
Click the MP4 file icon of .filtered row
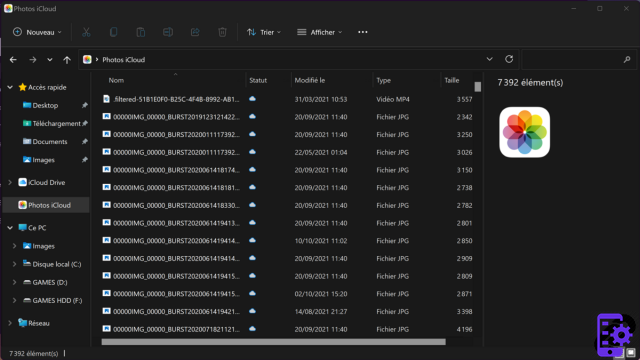pos(107,99)
